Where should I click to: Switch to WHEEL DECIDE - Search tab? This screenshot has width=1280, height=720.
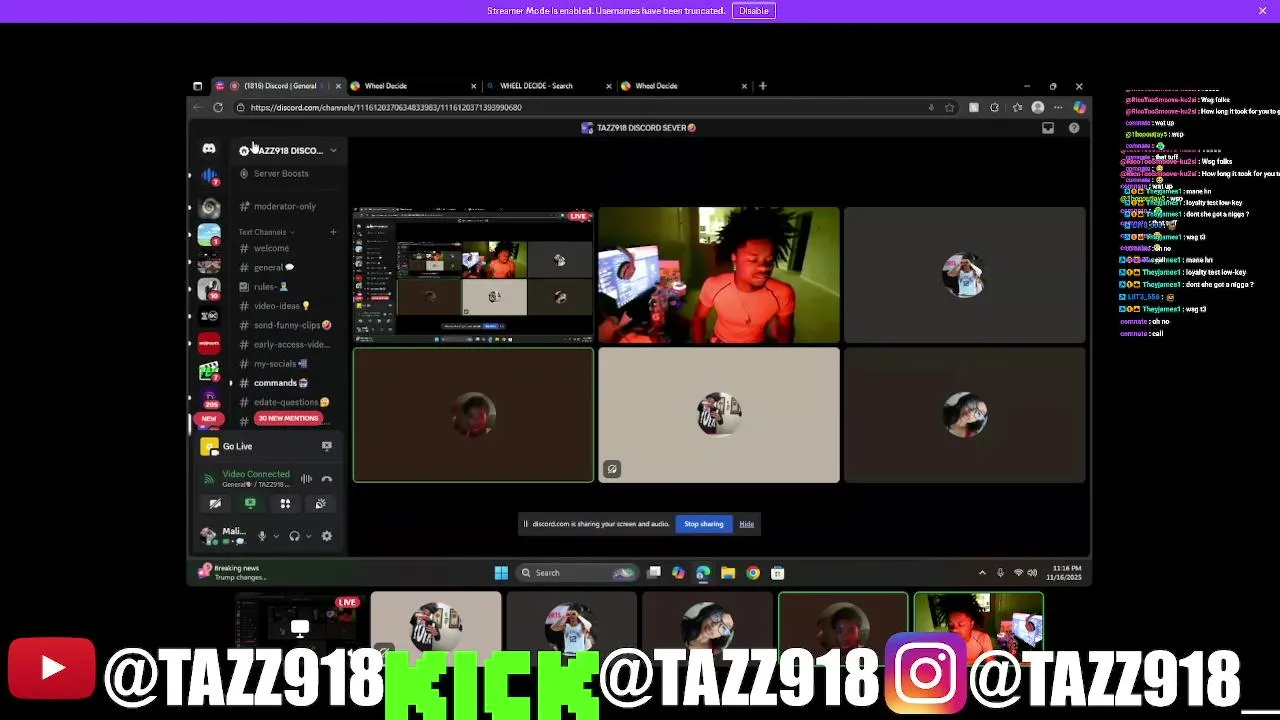(548, 86)
